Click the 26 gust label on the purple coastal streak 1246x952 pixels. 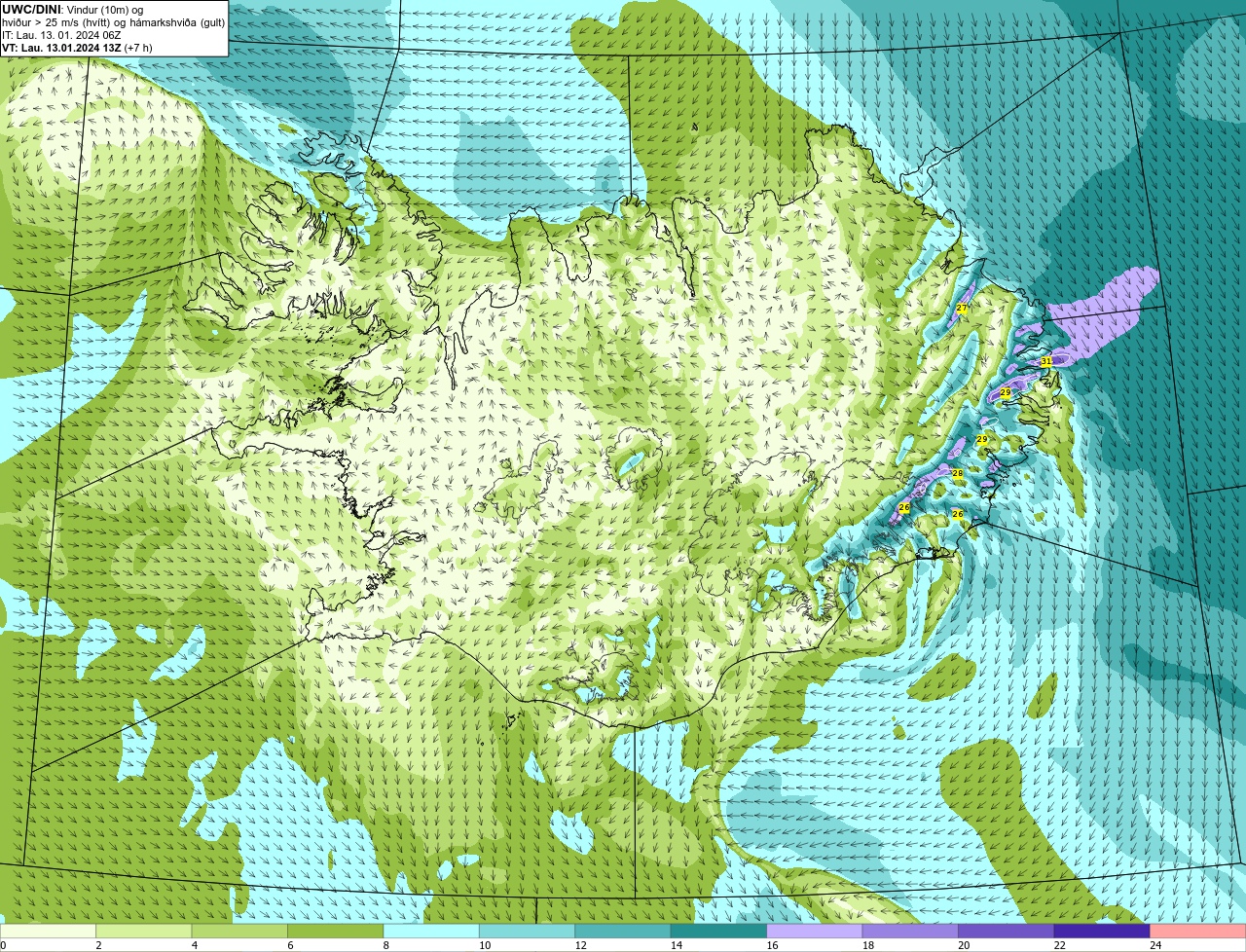coord(904,508)
